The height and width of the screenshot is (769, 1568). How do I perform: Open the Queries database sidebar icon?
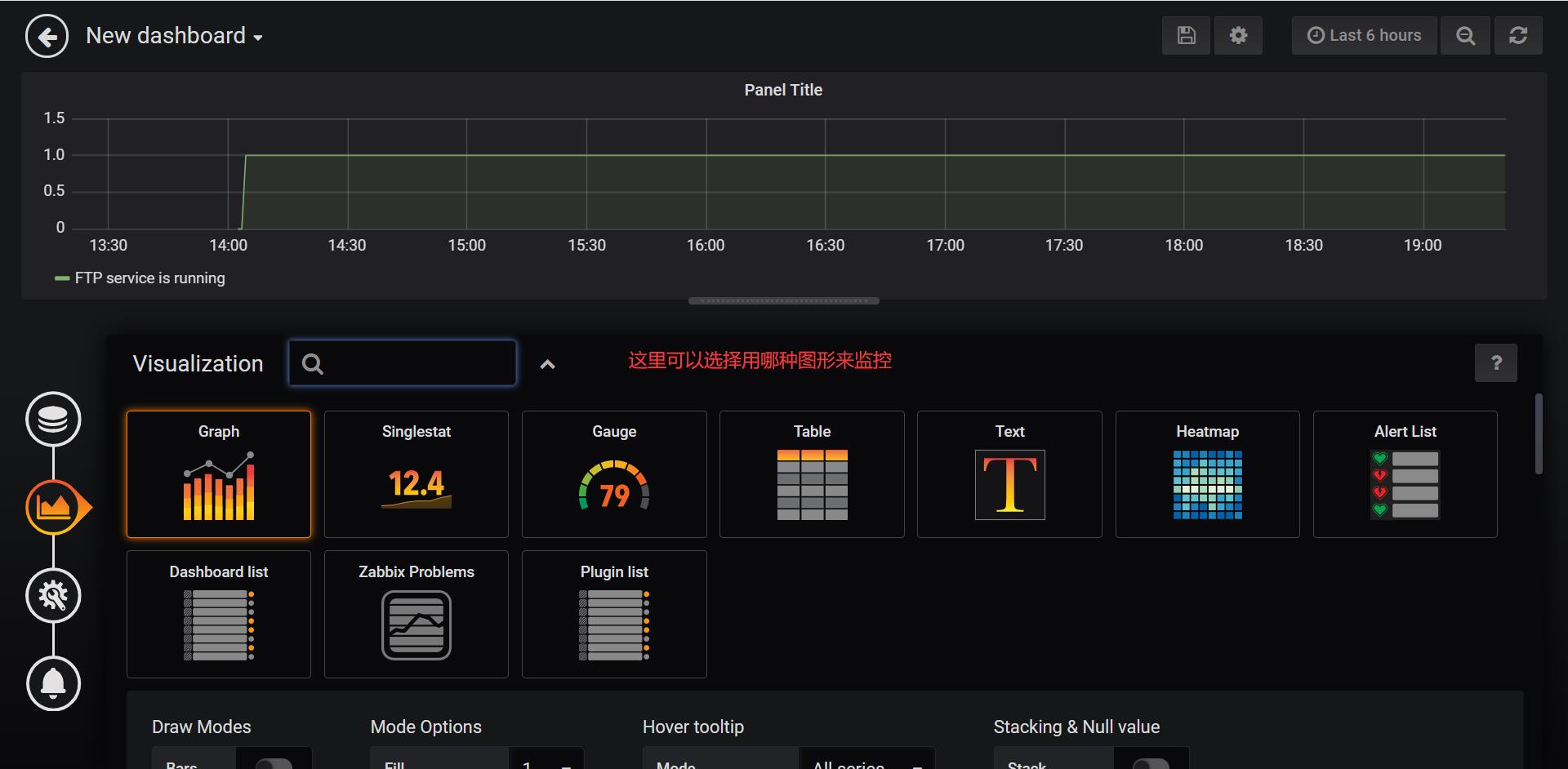pos(53,420)
